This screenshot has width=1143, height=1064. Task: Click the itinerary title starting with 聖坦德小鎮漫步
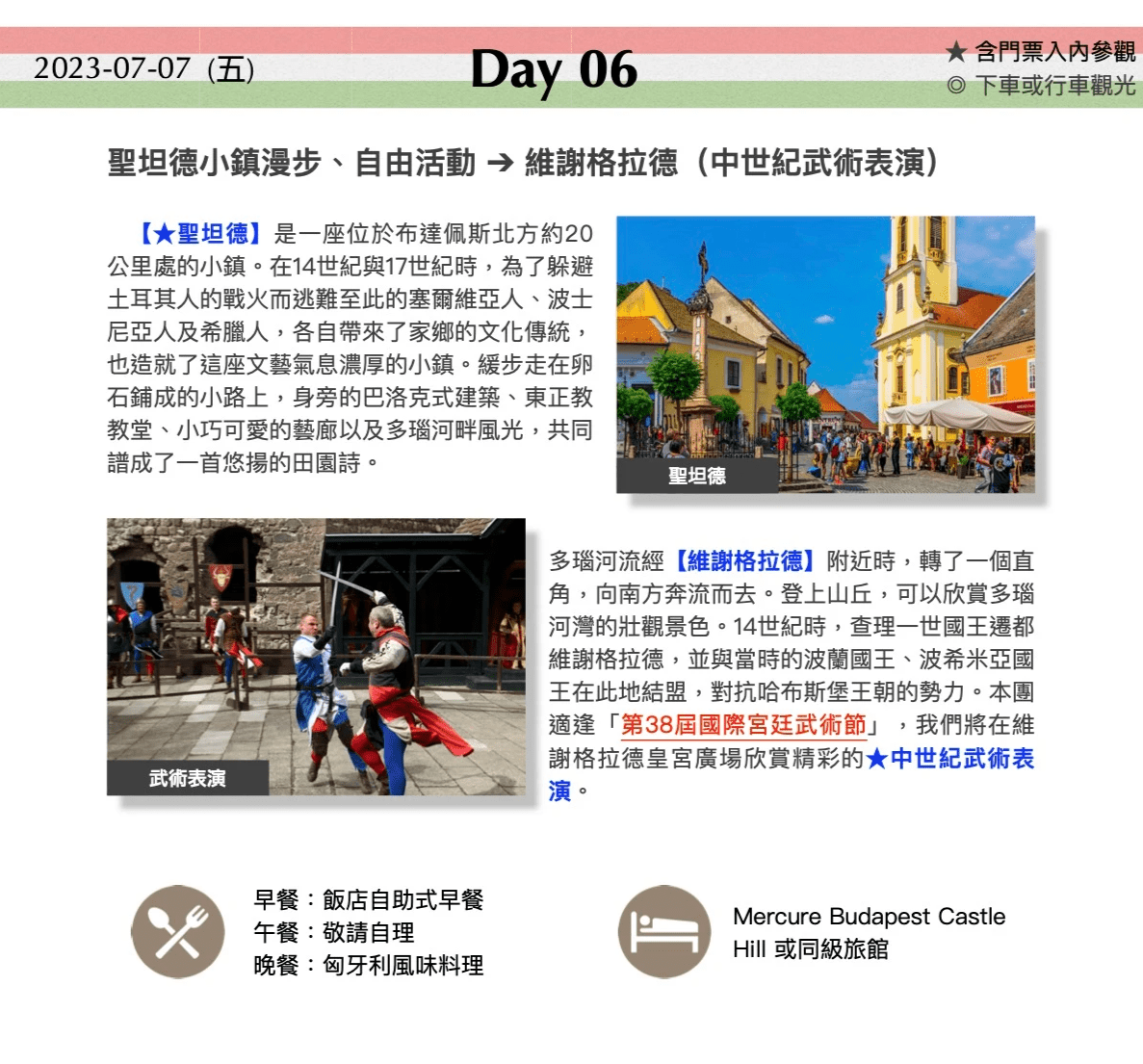523,163
